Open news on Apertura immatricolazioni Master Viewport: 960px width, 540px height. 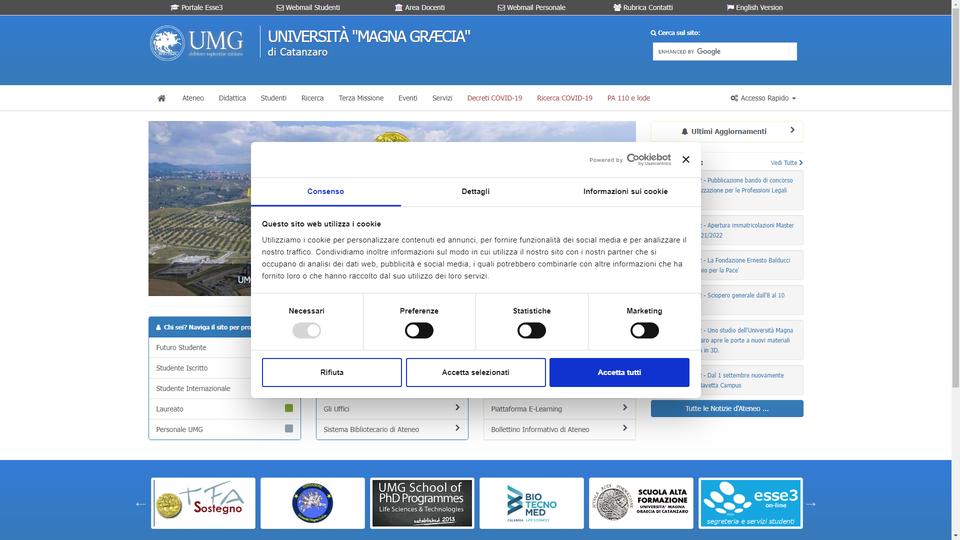point(752,230)
